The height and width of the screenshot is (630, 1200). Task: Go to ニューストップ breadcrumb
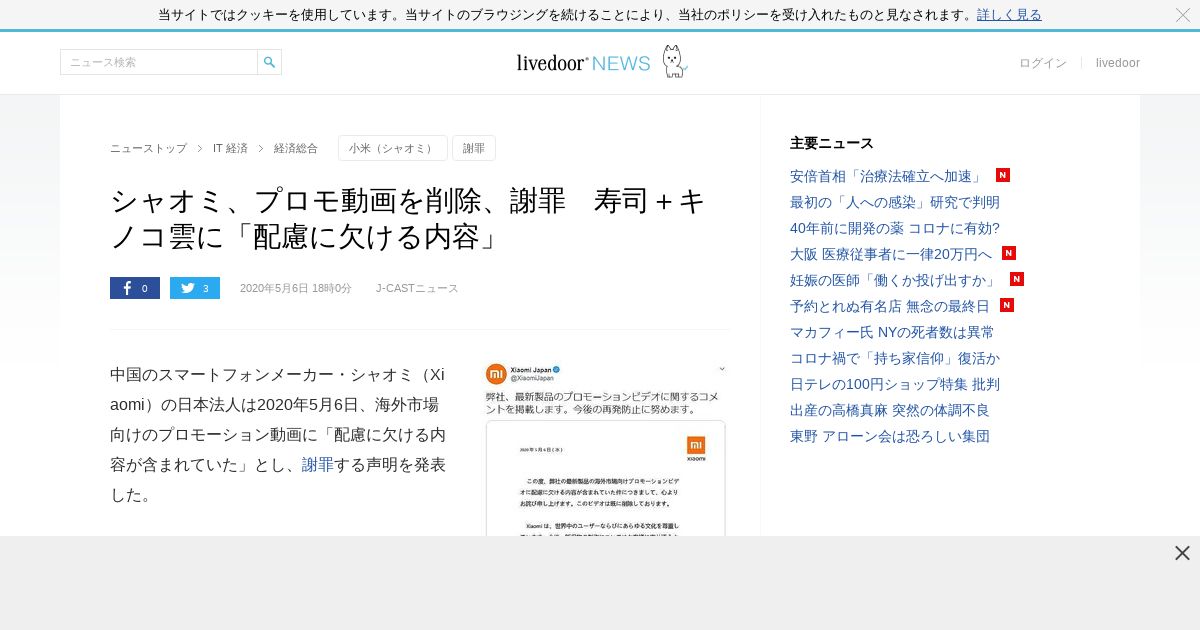[148, 148]
